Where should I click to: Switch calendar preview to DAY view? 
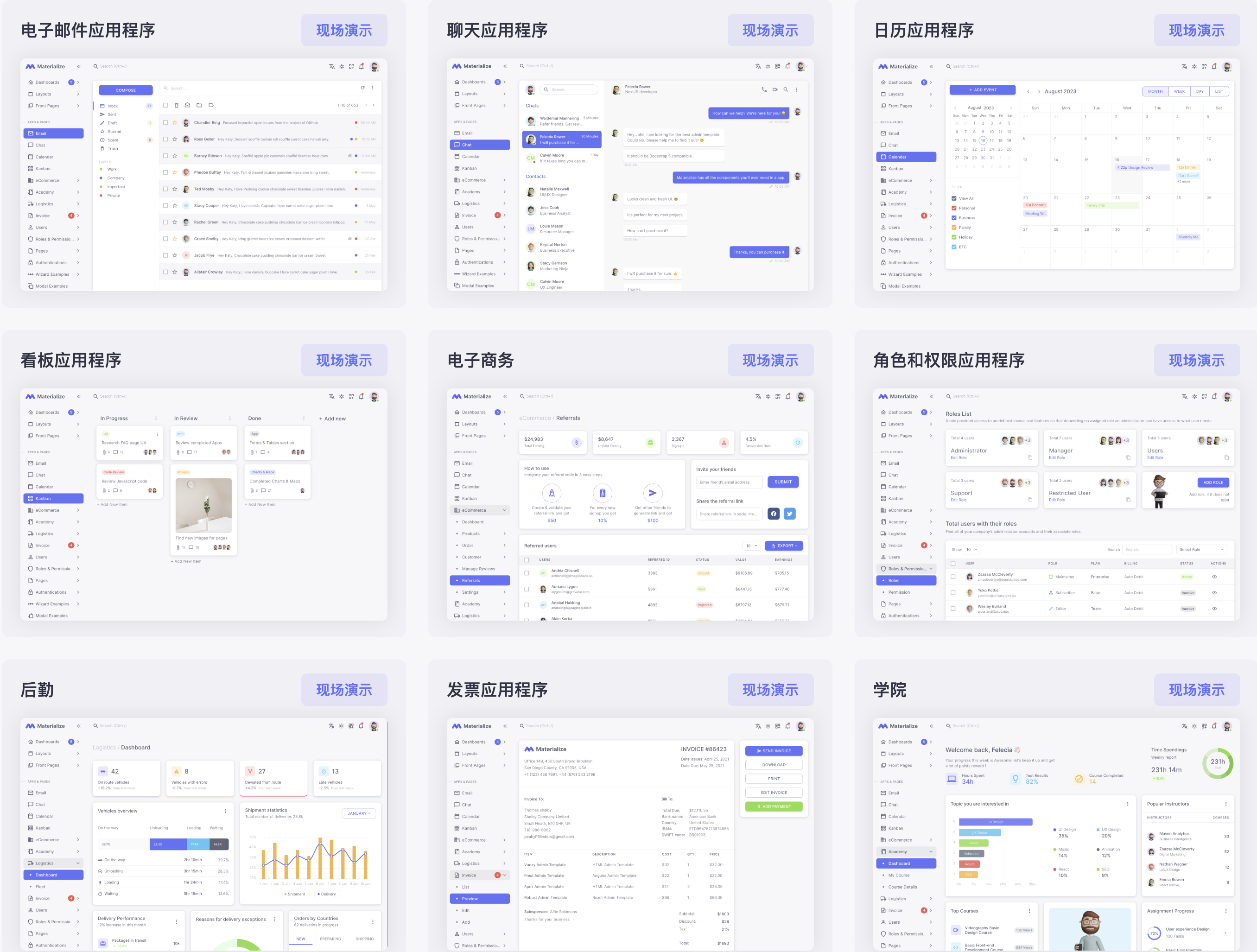pos(1200,91)
